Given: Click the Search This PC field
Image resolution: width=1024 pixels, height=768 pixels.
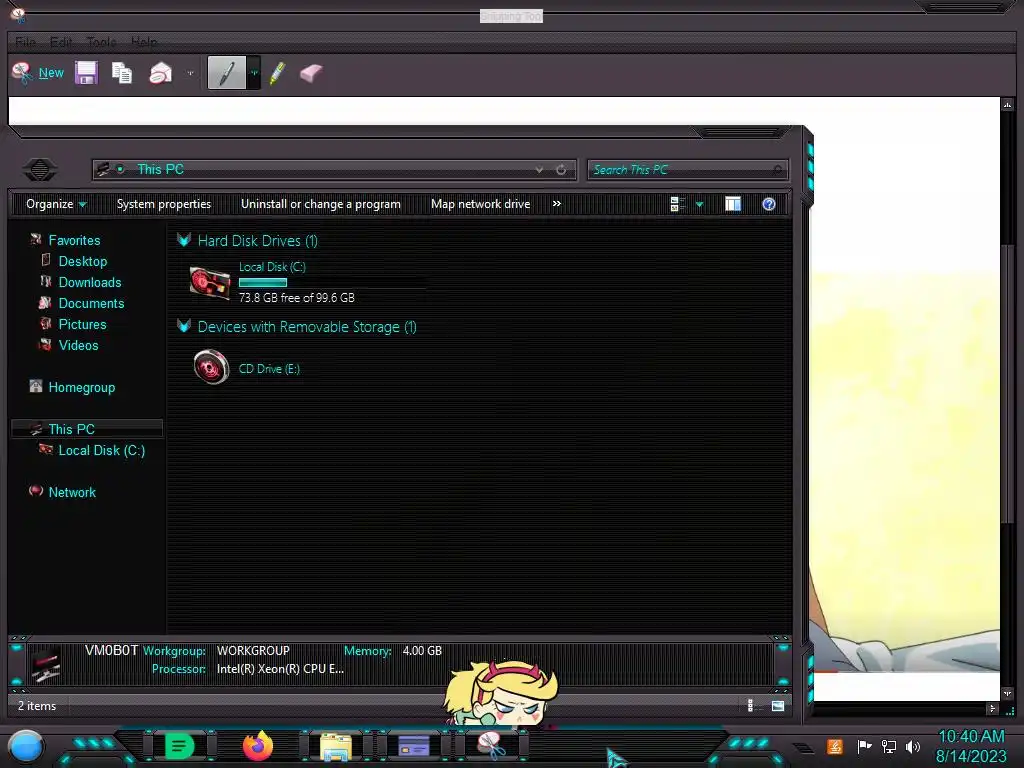Looking at the screenshot, I should tap(687, 170).
